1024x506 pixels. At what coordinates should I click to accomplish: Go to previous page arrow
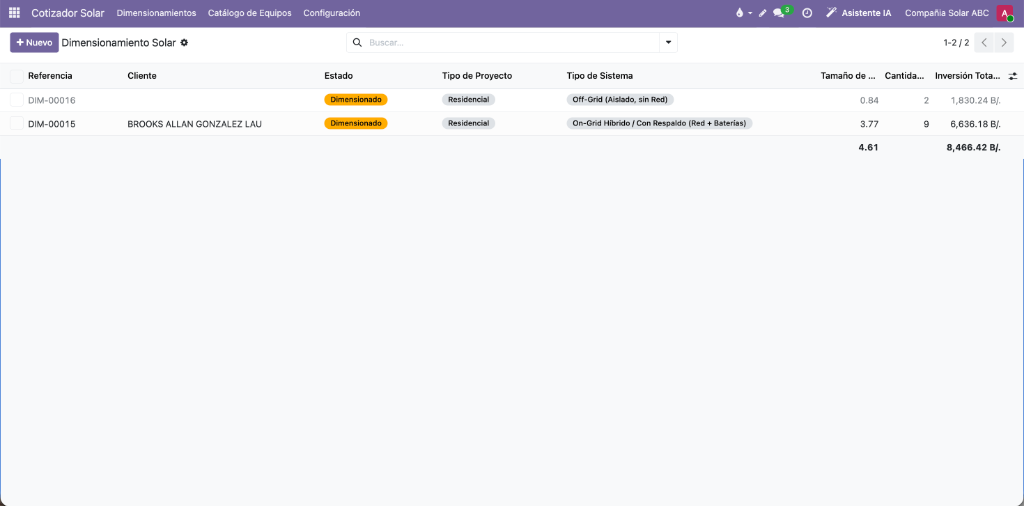tap(984, 42)
